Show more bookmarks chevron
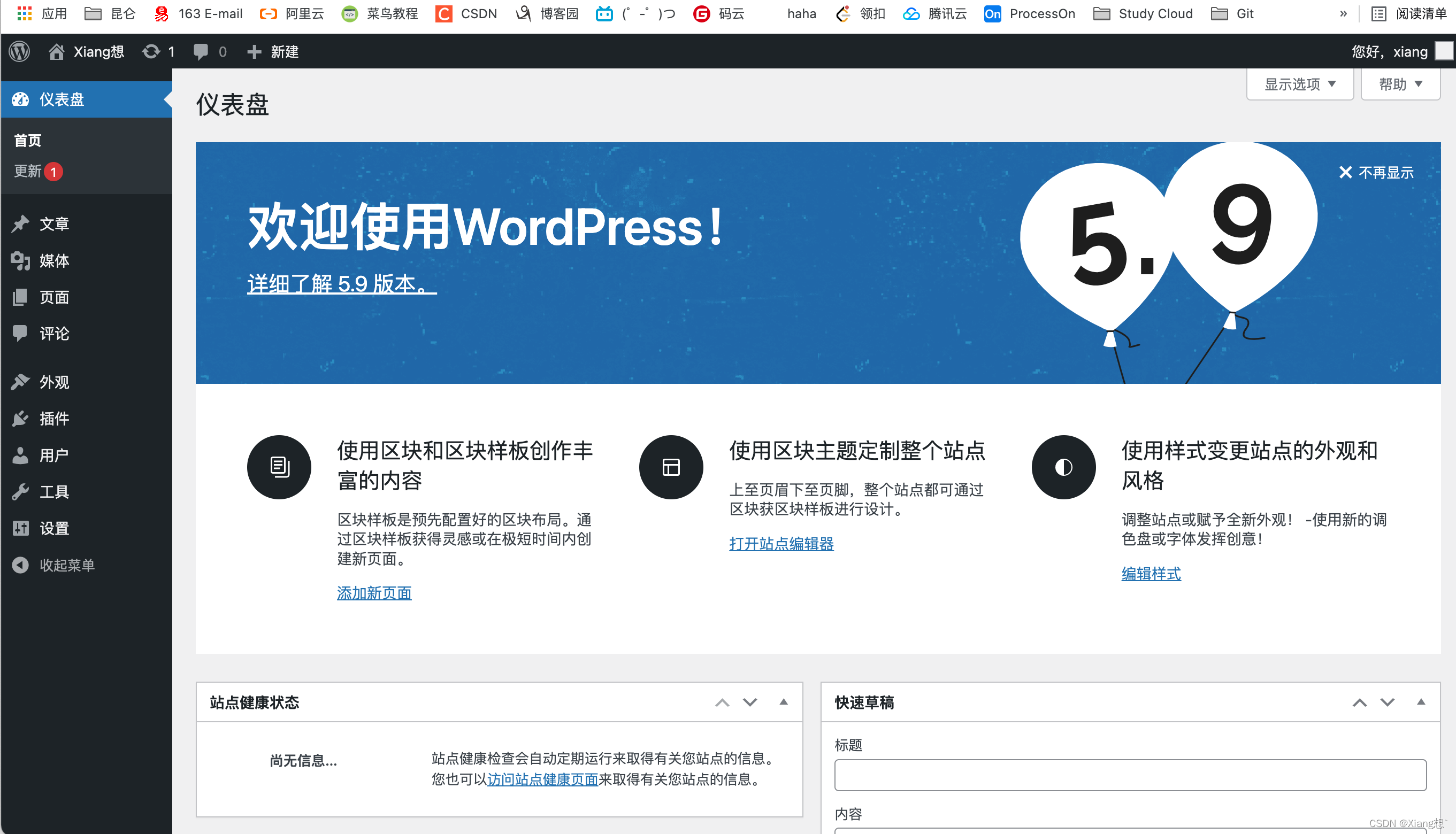Screen dimensions: 1456x834 pos(1343,13)
